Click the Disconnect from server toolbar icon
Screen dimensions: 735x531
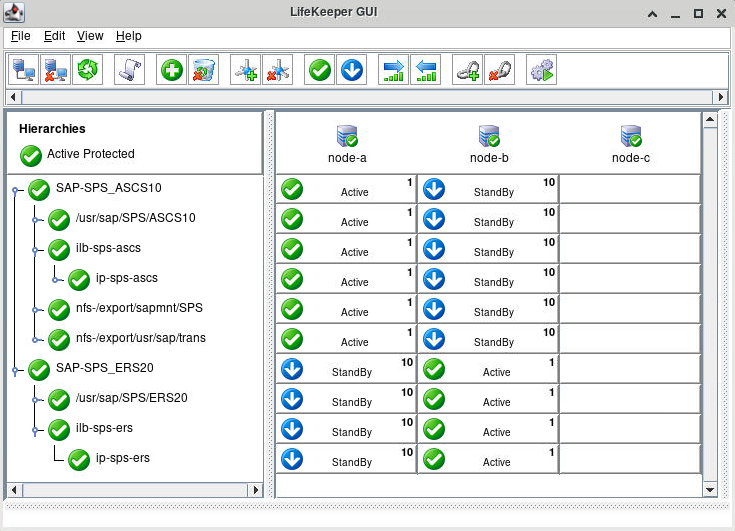(55, 70)
